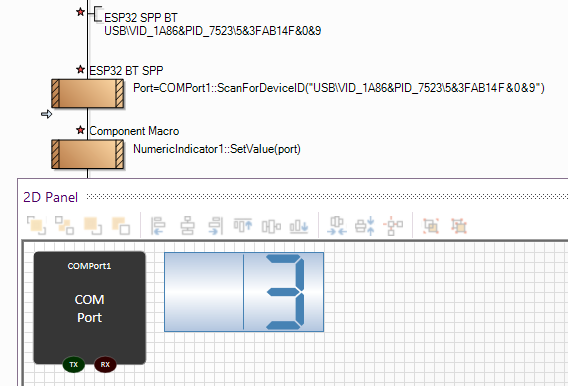Align objects to vertical middle

click(x=271, y=226)
